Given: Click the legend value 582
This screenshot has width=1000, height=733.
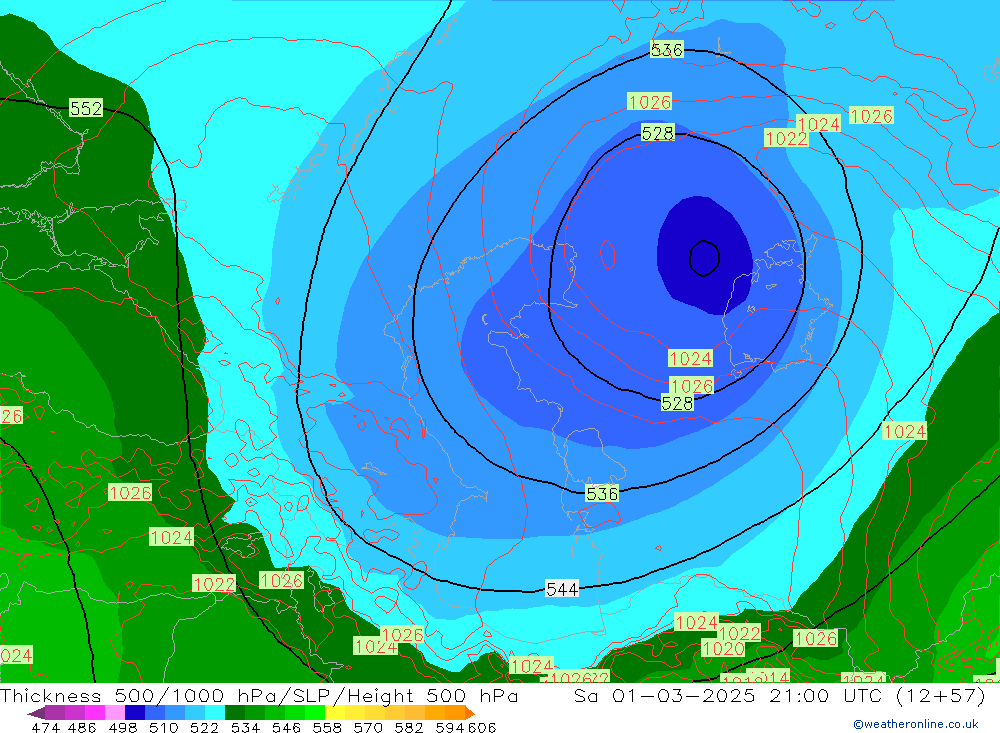Looking at the screenshot, I should pos(409,727).
